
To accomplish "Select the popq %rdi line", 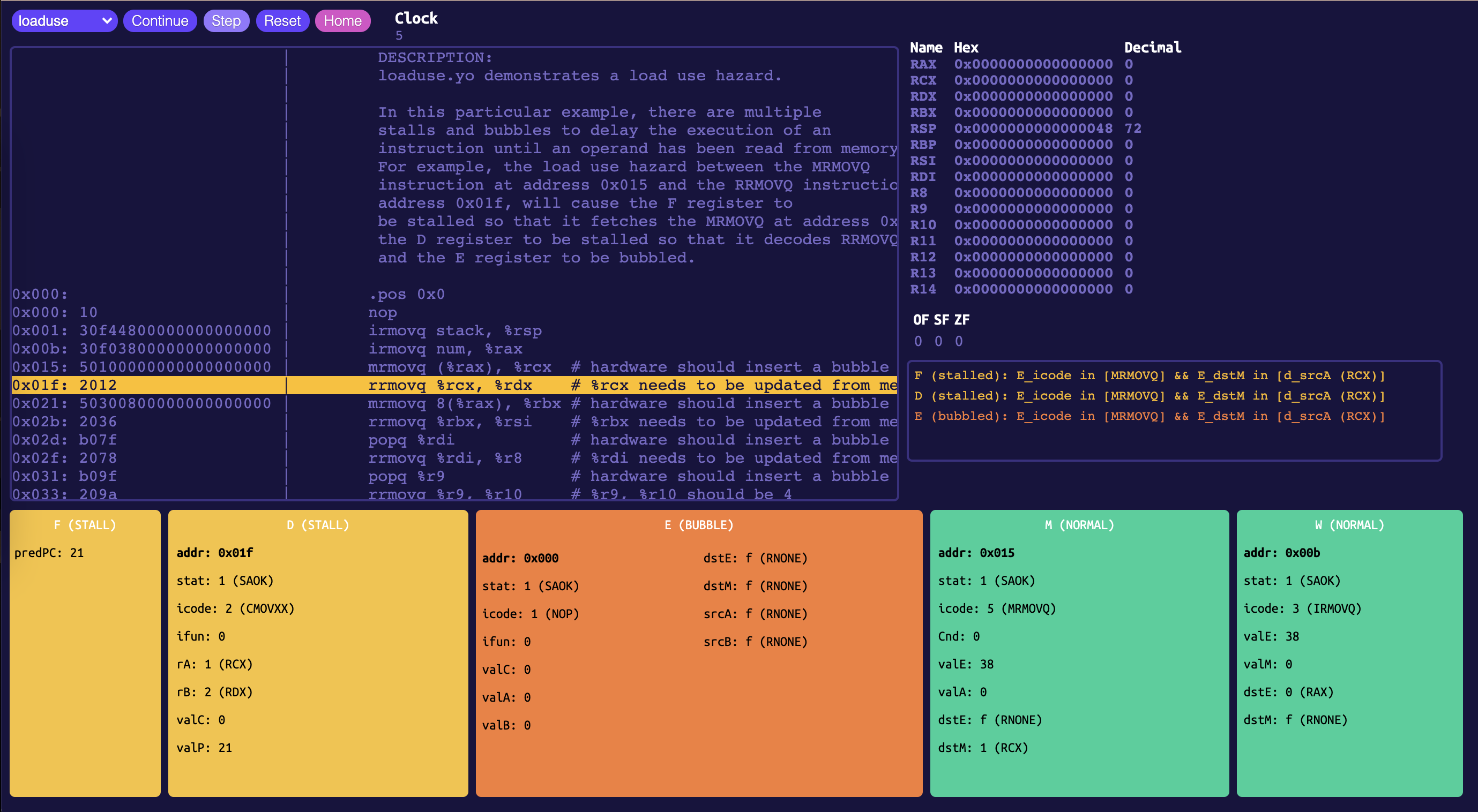I will tap(454, 440).
